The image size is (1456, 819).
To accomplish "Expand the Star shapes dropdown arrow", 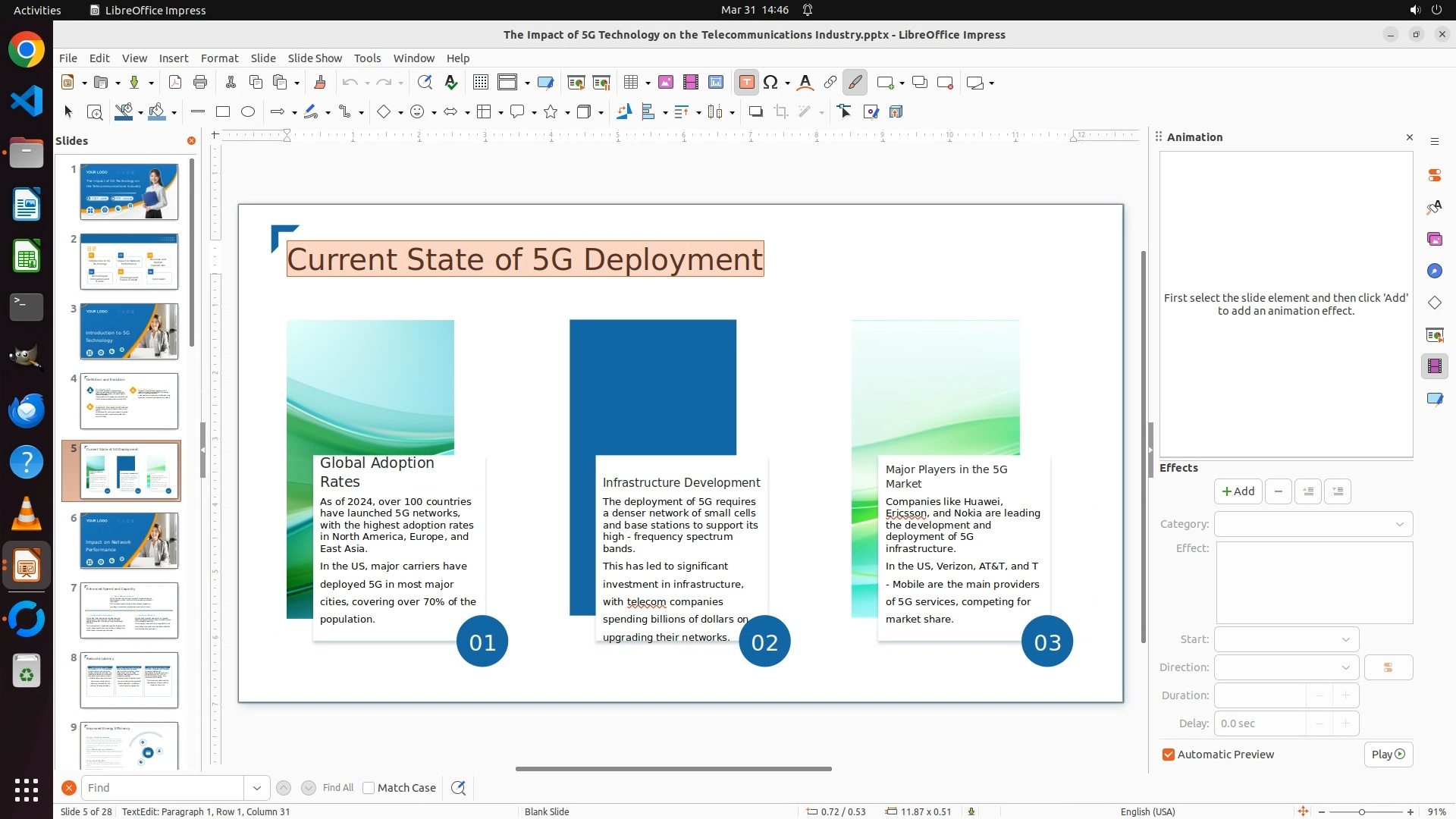I will point(568,113).
